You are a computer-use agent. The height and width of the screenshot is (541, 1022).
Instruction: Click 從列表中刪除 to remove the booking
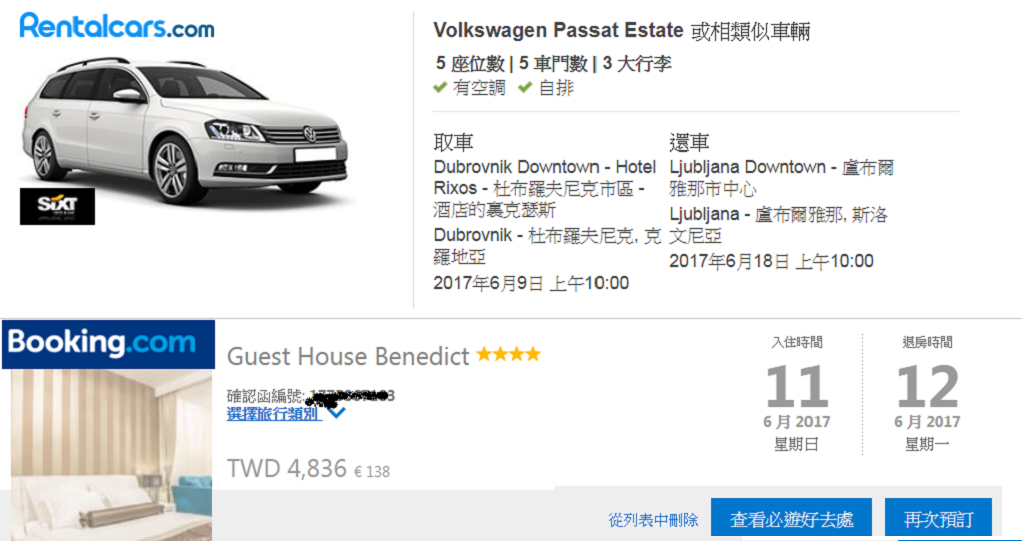point(654,519)
